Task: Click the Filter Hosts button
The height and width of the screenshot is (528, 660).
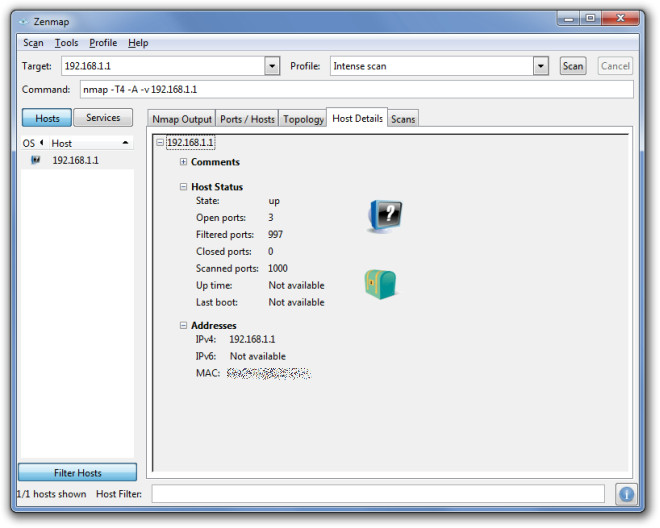Action: tap(77, 473)
